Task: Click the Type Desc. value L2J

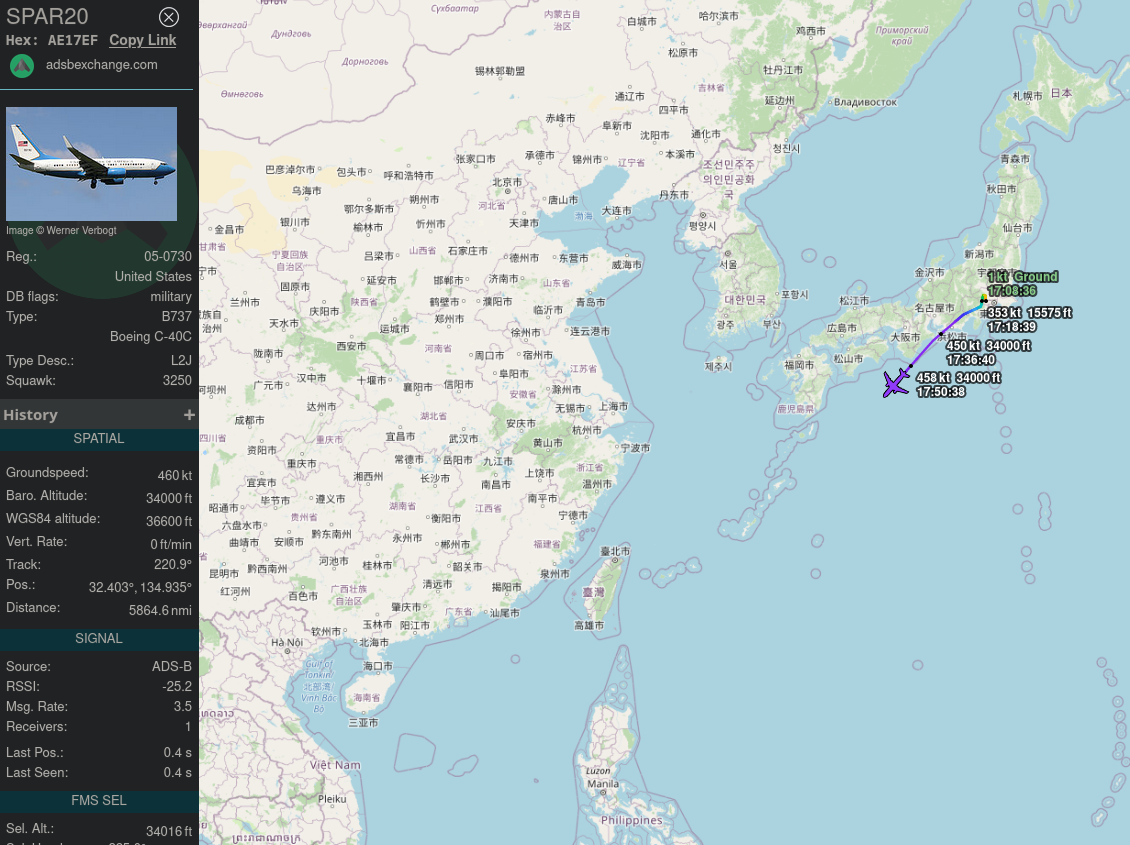Action: point(182,360)
